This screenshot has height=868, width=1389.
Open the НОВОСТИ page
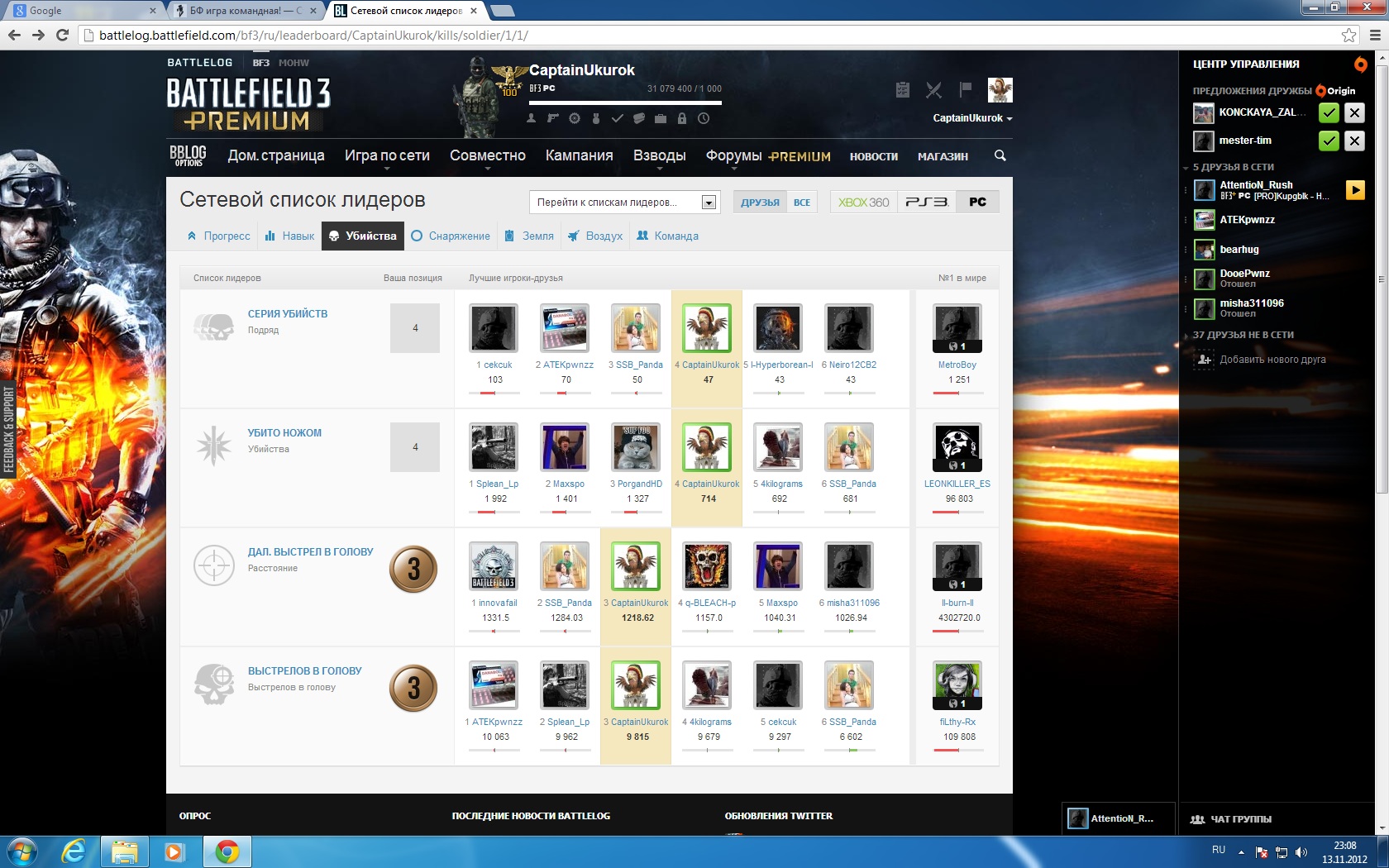pyautogui.click(x=873, y=156)
